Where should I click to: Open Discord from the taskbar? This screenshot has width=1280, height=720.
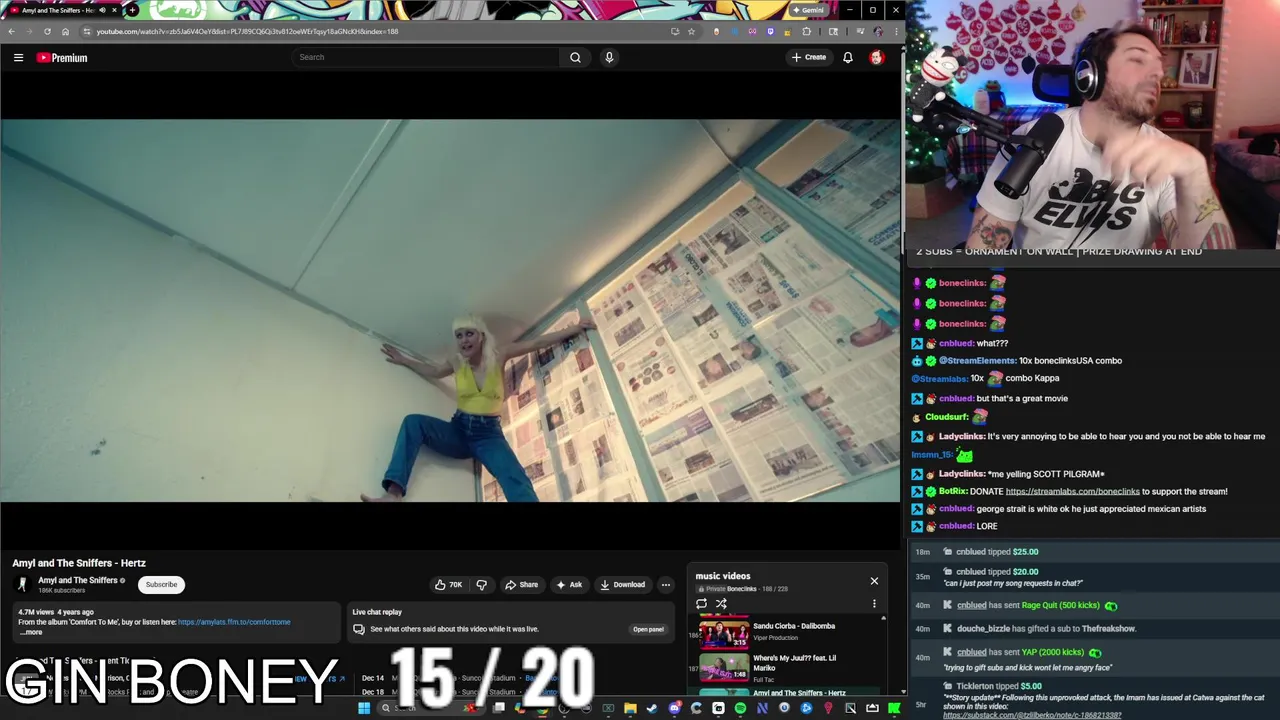click(x=674, y=708)
